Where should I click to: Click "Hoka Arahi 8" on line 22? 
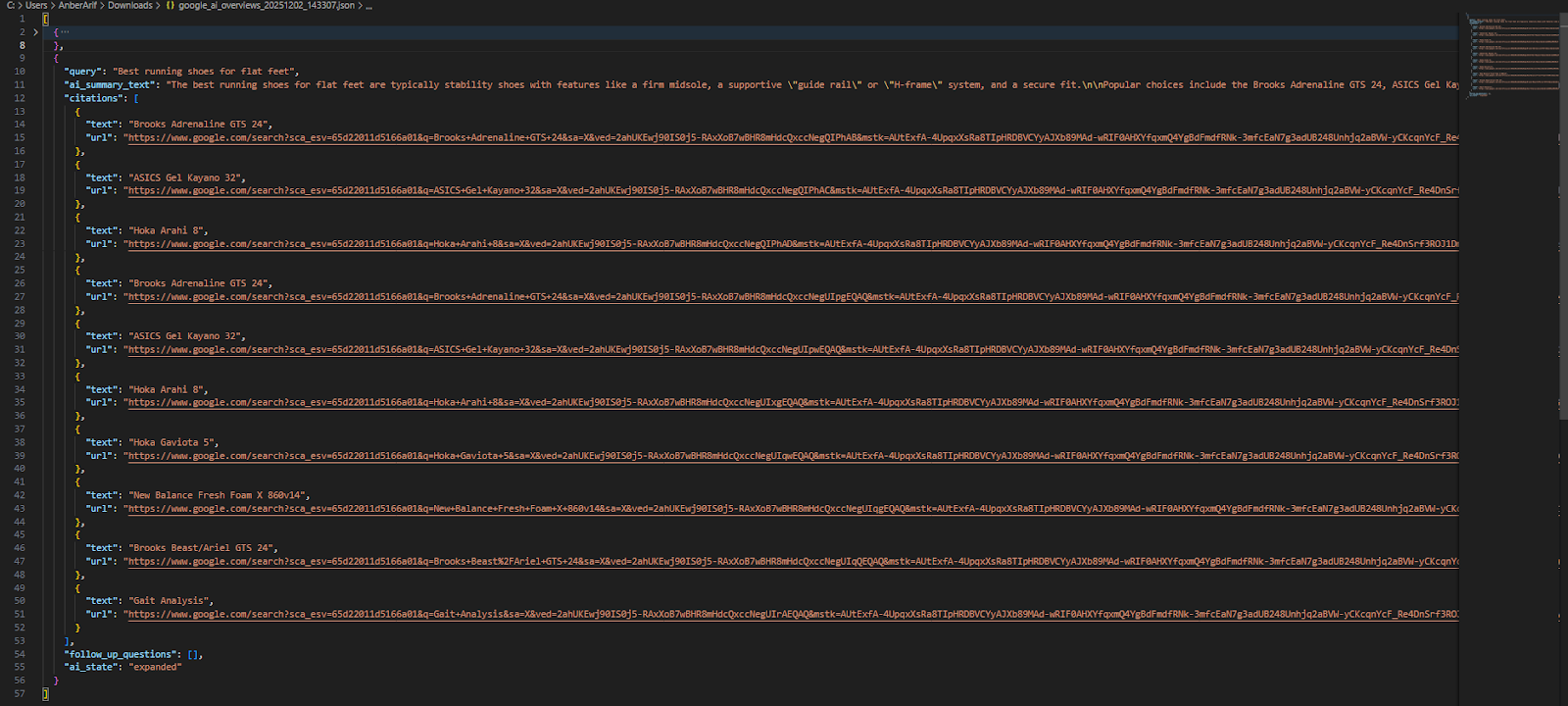coord(167,231)
